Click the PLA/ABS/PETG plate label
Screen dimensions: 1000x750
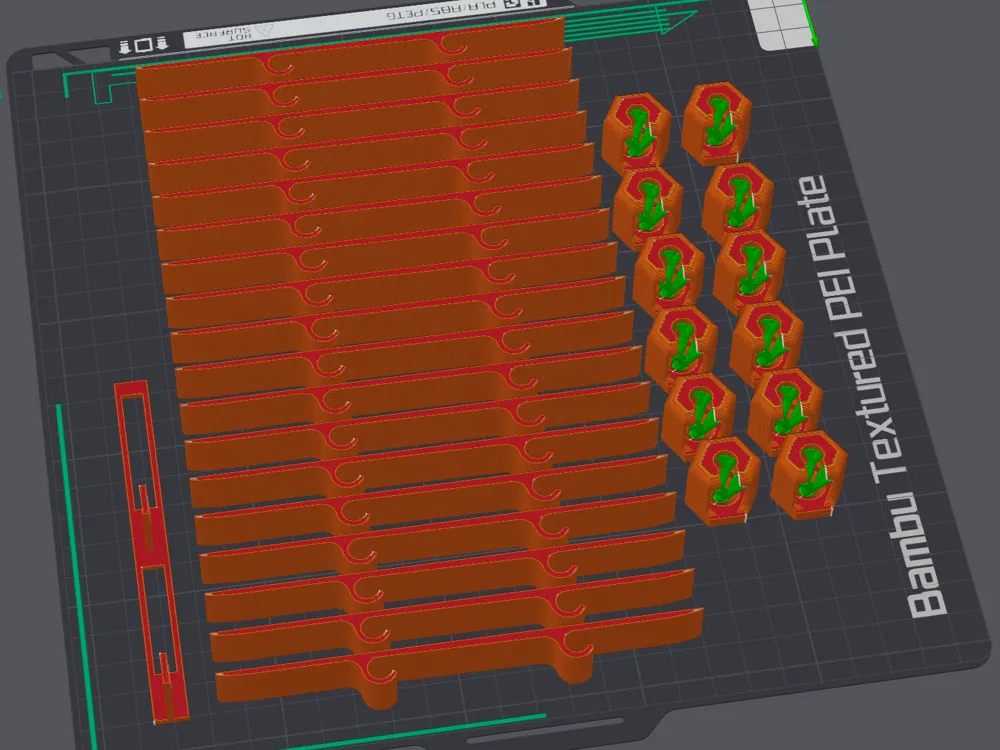[441, 10]
